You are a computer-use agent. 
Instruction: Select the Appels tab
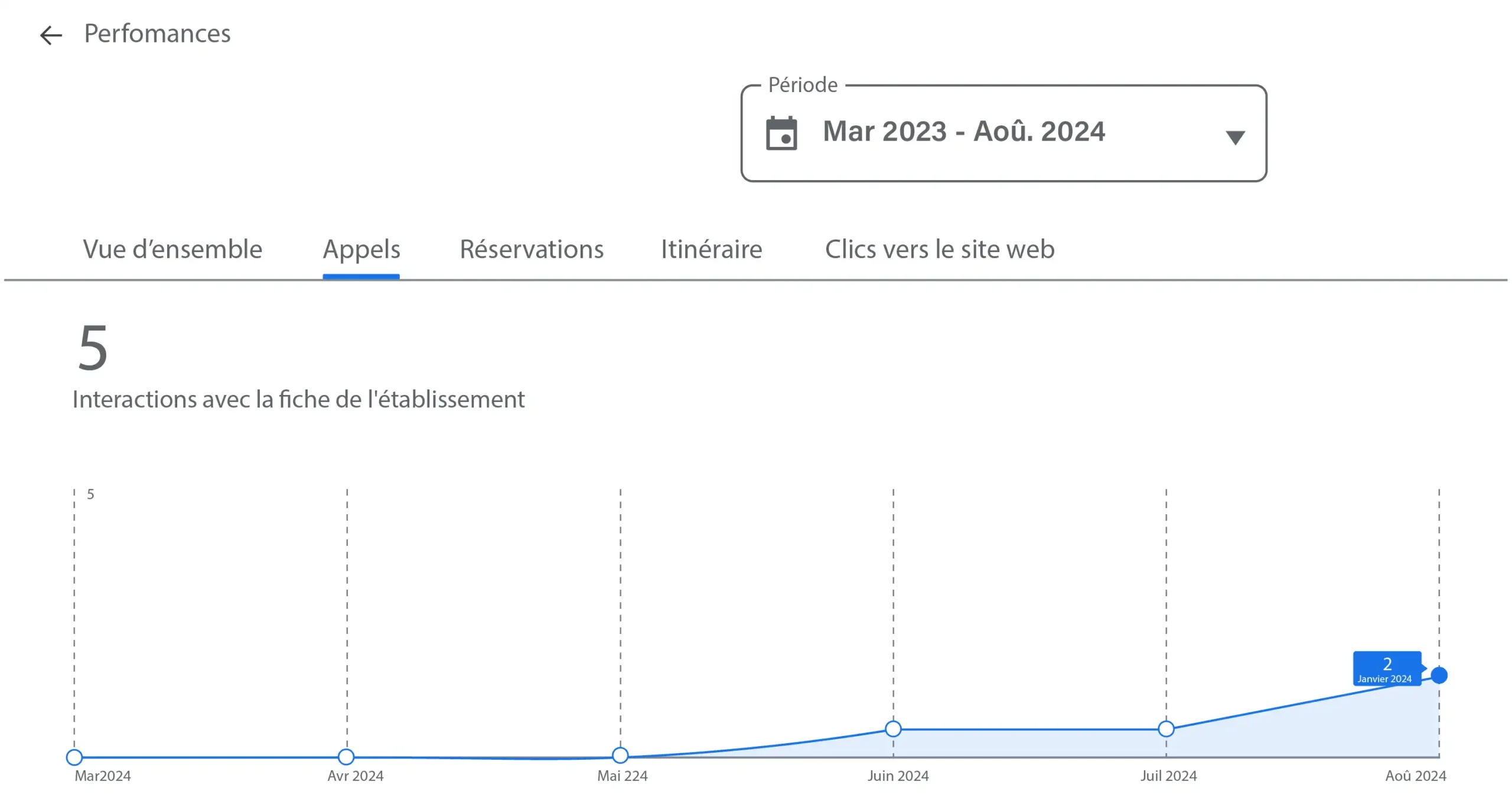click(361, 249)
